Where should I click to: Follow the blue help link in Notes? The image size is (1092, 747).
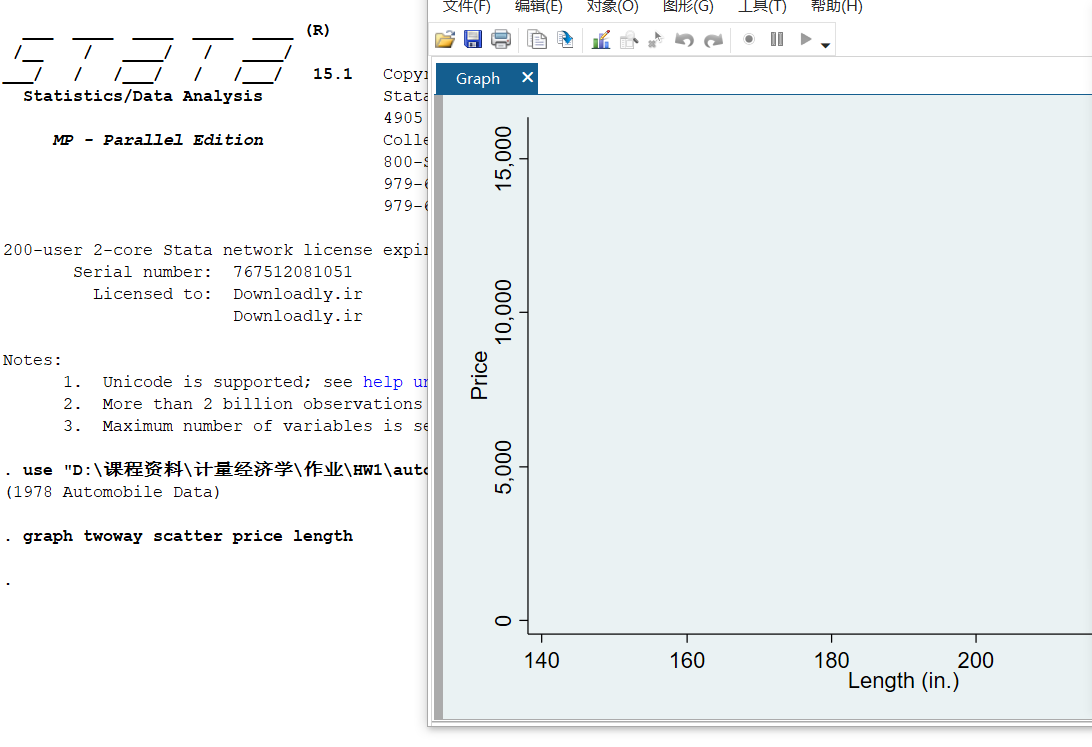click(395, 382)
